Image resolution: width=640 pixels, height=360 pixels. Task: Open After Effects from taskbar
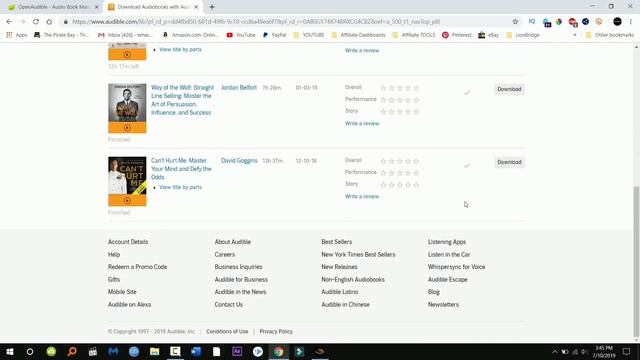(237, 351)
